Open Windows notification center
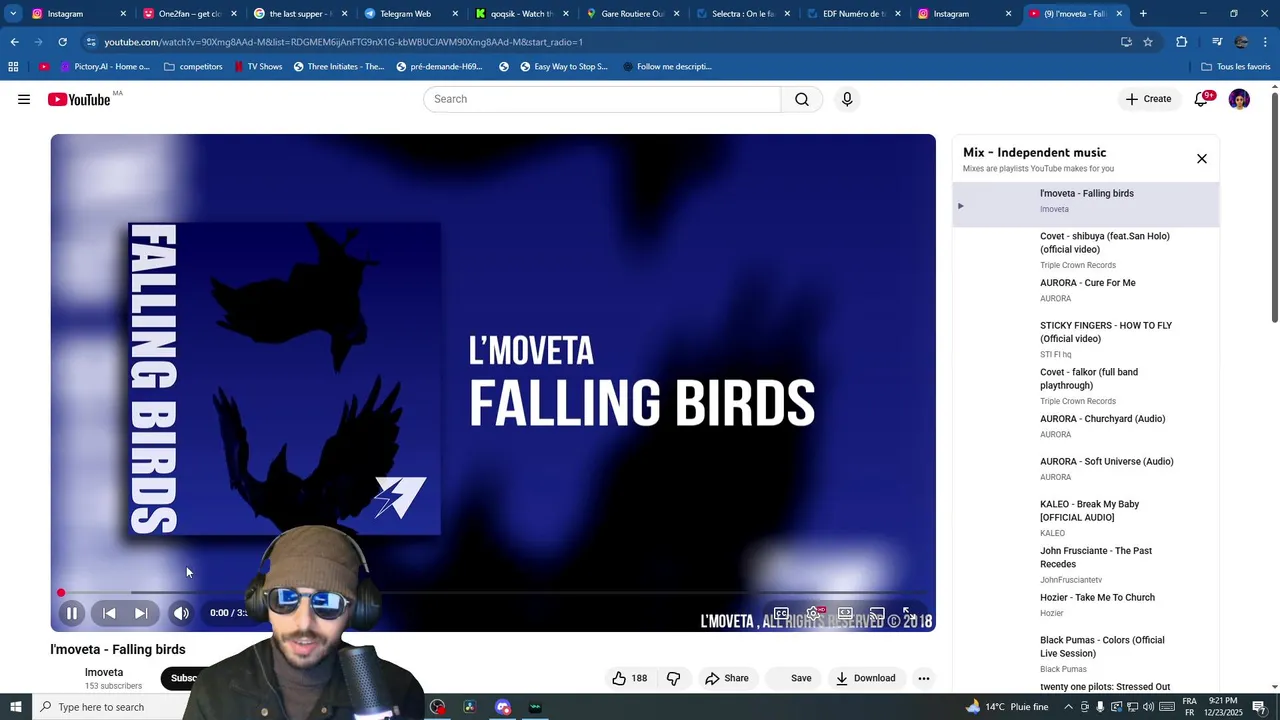Image resolution: width=1280 pixels, height=720 pixels. pos(1260,707)
